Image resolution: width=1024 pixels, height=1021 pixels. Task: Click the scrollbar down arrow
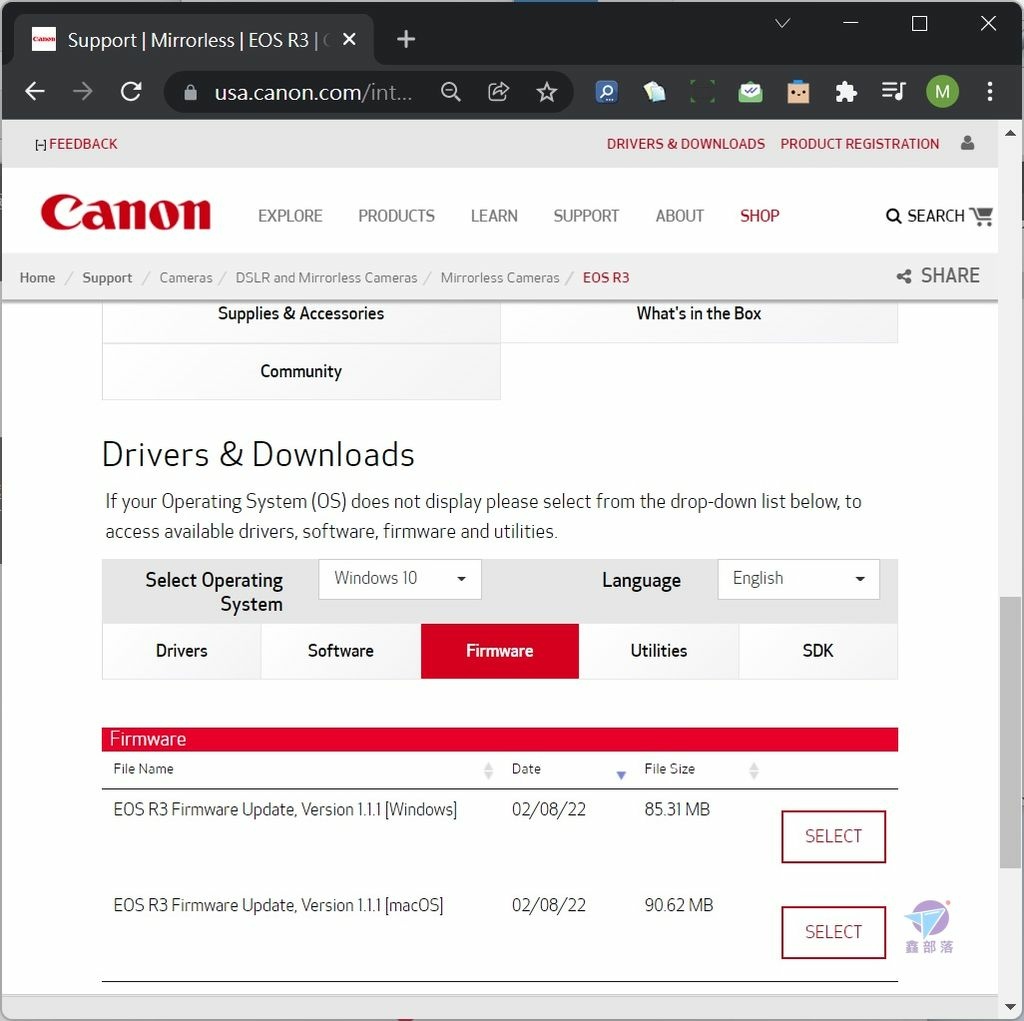pyautogui.click(x=1010, y=1007)
